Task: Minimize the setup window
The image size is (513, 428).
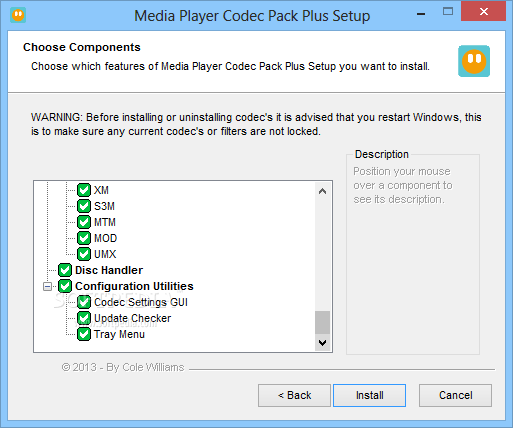Action: tap(421, 14)
